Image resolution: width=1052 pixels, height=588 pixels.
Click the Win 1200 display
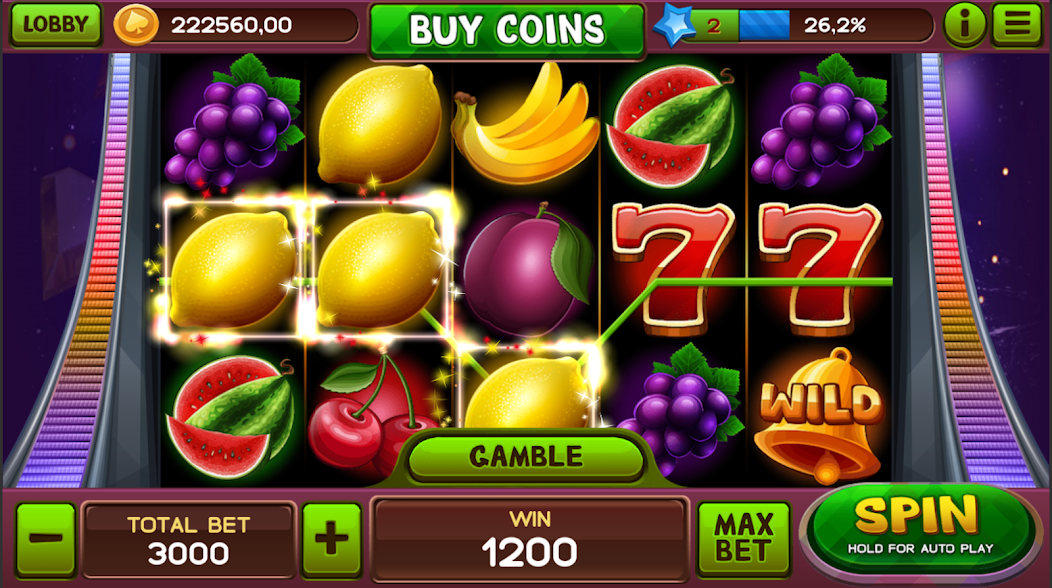[529, 540]
